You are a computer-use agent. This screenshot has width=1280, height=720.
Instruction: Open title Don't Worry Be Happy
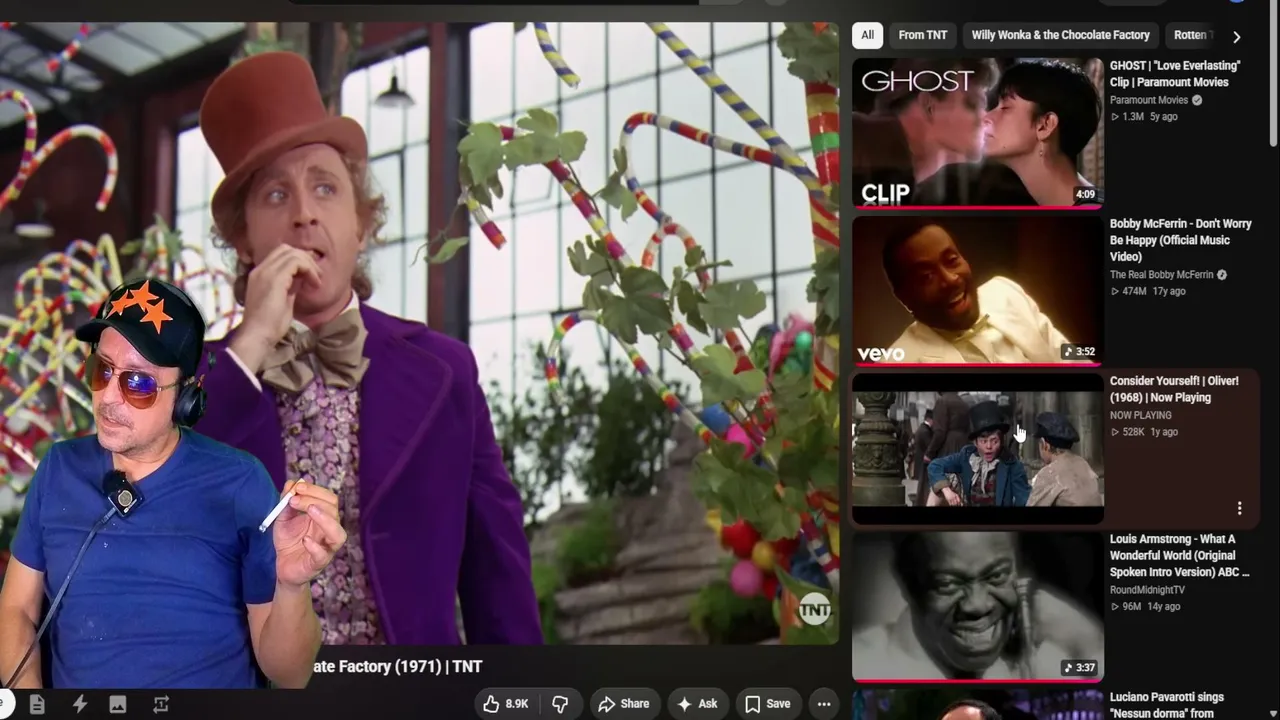(x=1181, y=240)
